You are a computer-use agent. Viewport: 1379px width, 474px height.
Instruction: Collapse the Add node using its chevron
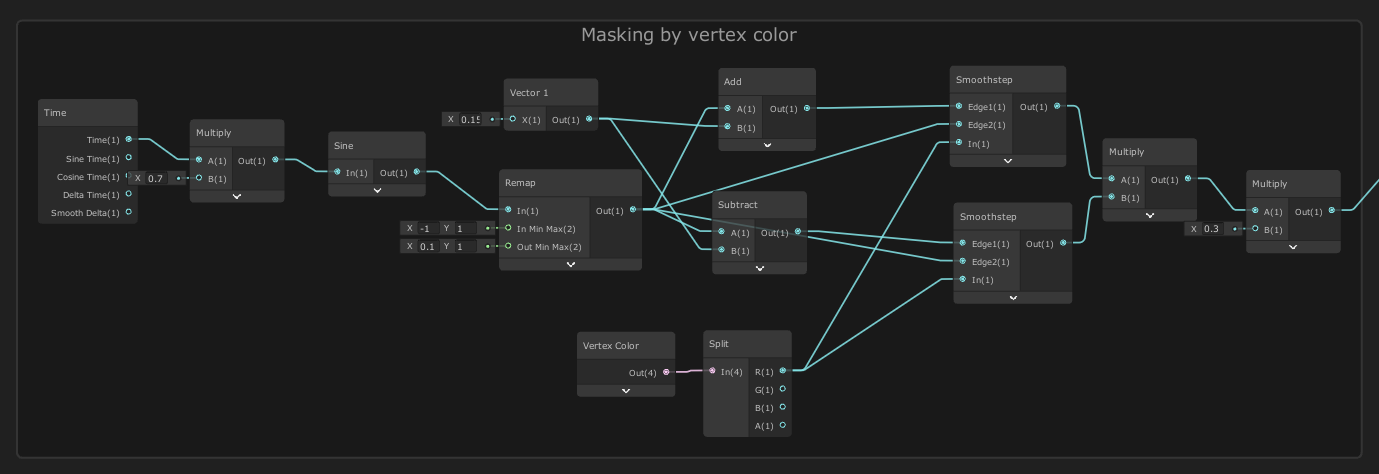767,144
